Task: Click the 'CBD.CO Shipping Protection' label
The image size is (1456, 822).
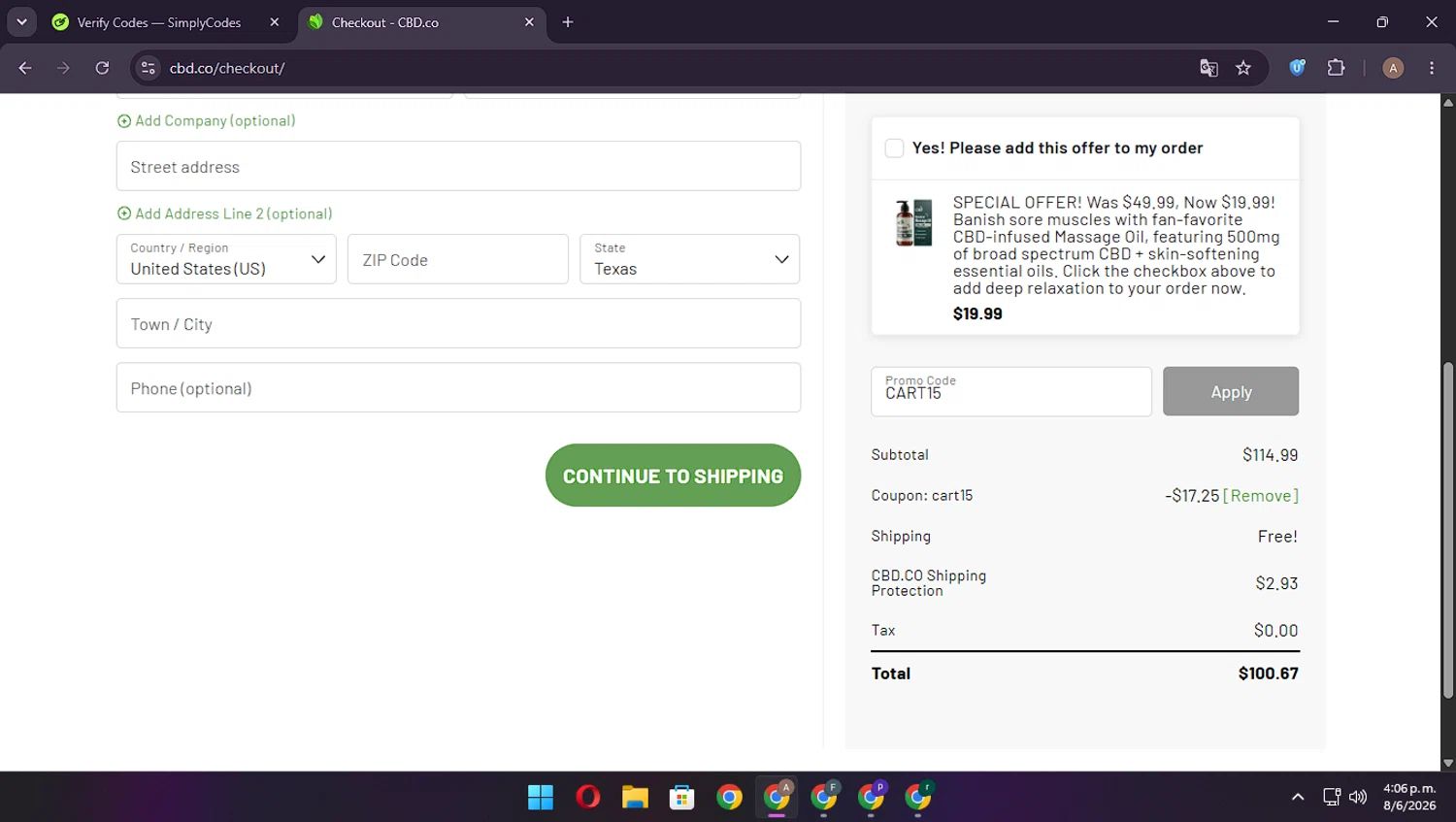Action: coord(929,583)
